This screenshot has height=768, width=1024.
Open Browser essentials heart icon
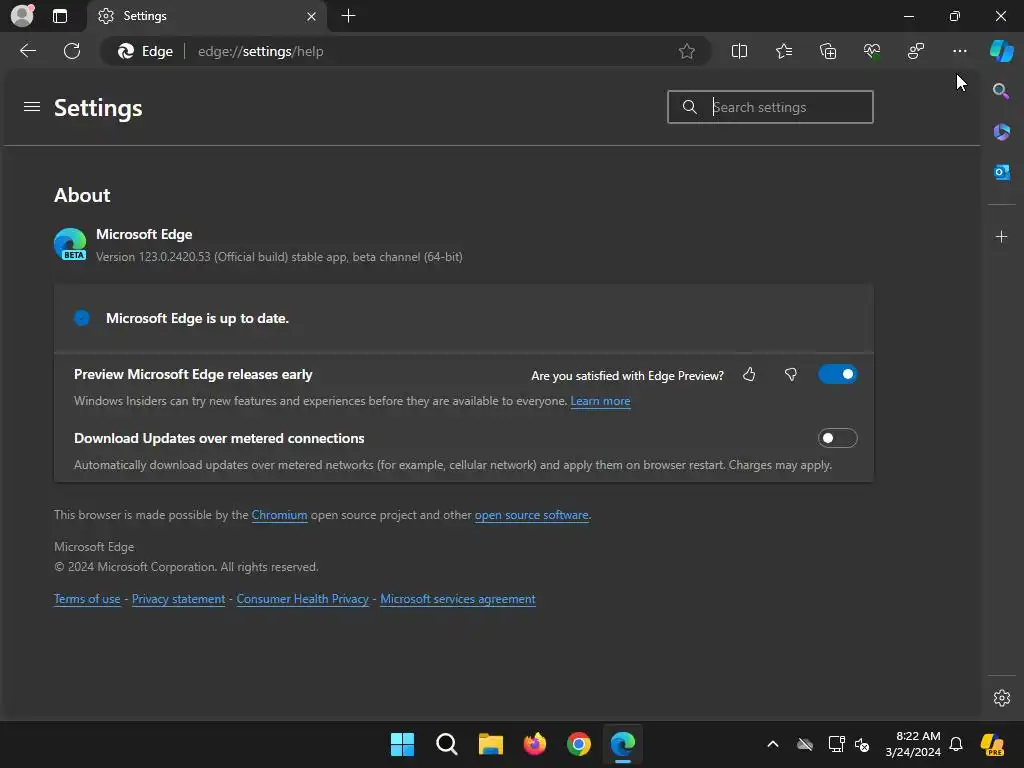(872, 51)
